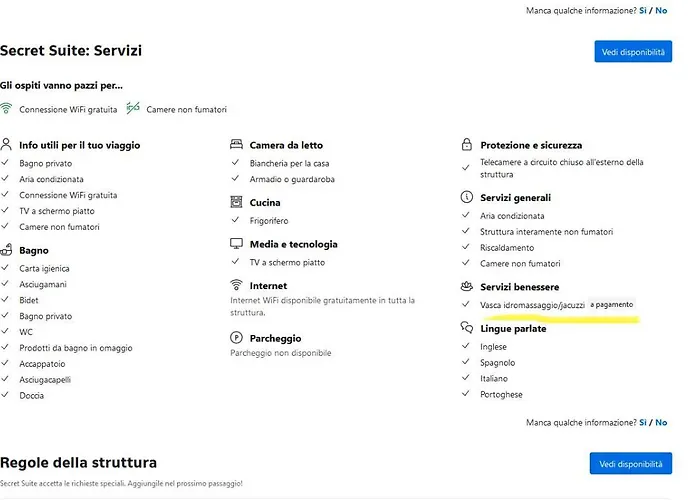Click the no-smoking icon beside Camere non fumatori
The image size is (700, 500).
click(x=133, y=107)
